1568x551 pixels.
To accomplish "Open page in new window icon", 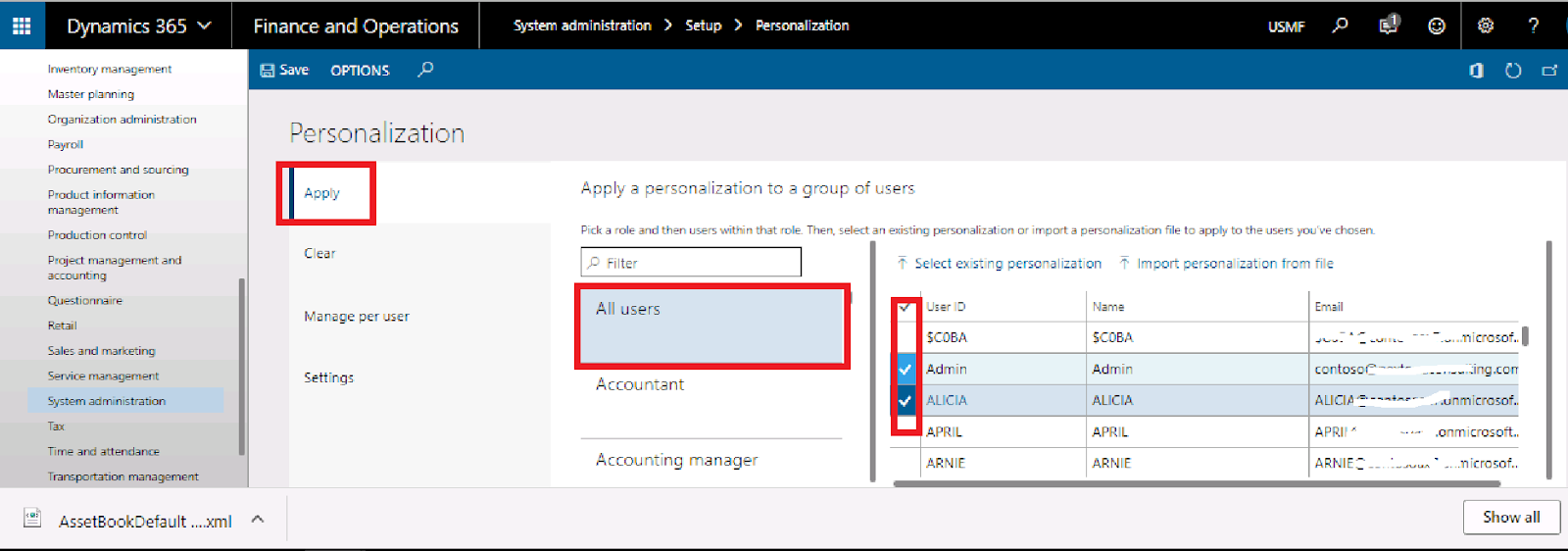I will tap(1549, 71).
